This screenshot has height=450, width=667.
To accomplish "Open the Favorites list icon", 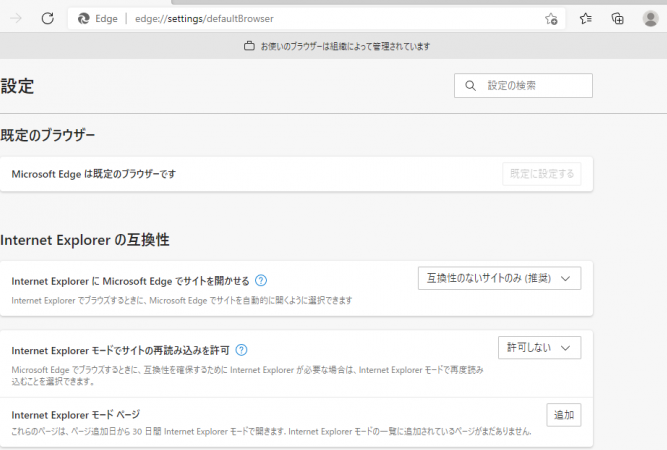I will pos(586,18).
